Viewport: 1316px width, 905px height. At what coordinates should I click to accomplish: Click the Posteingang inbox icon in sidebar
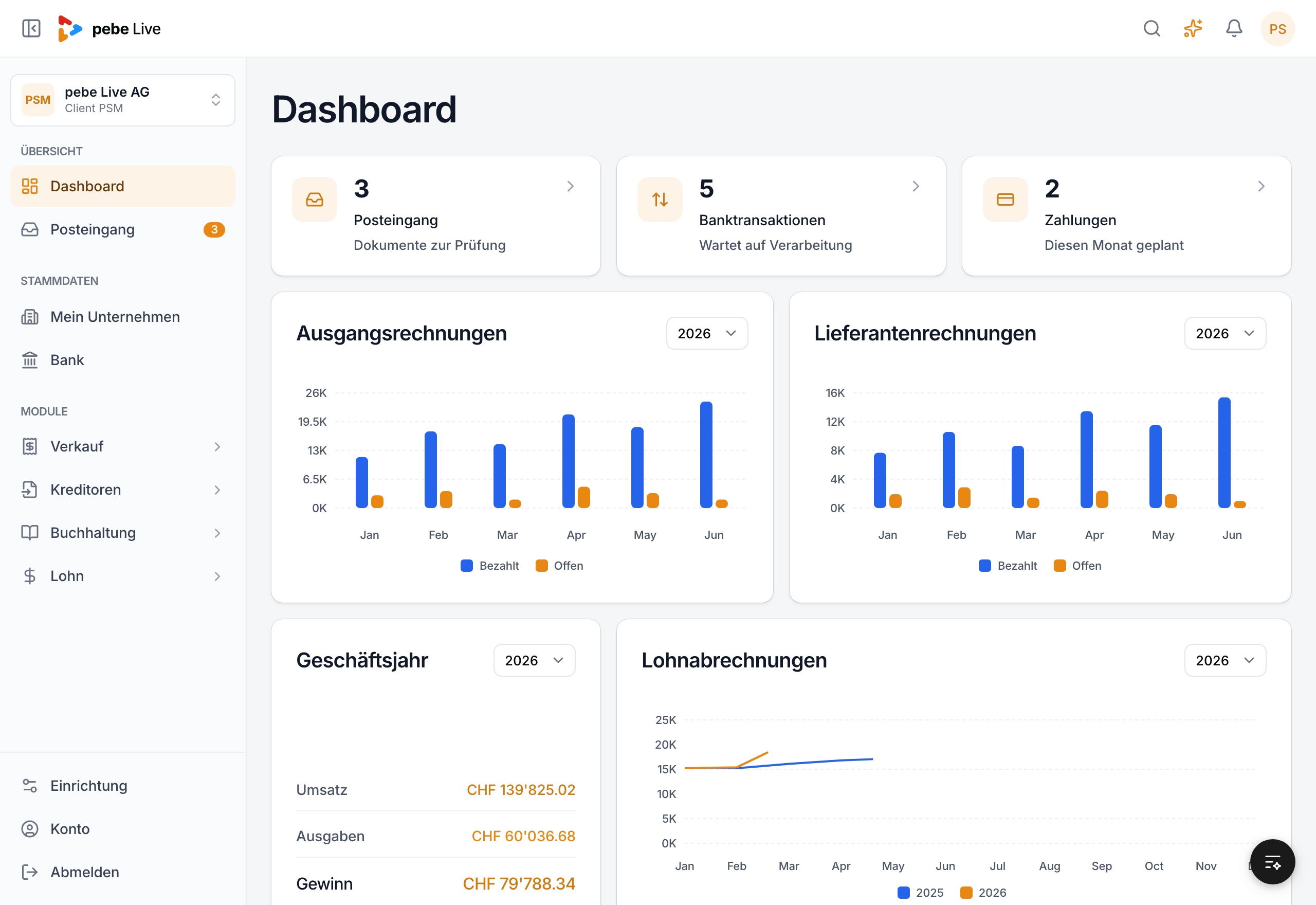coord(29,229)
